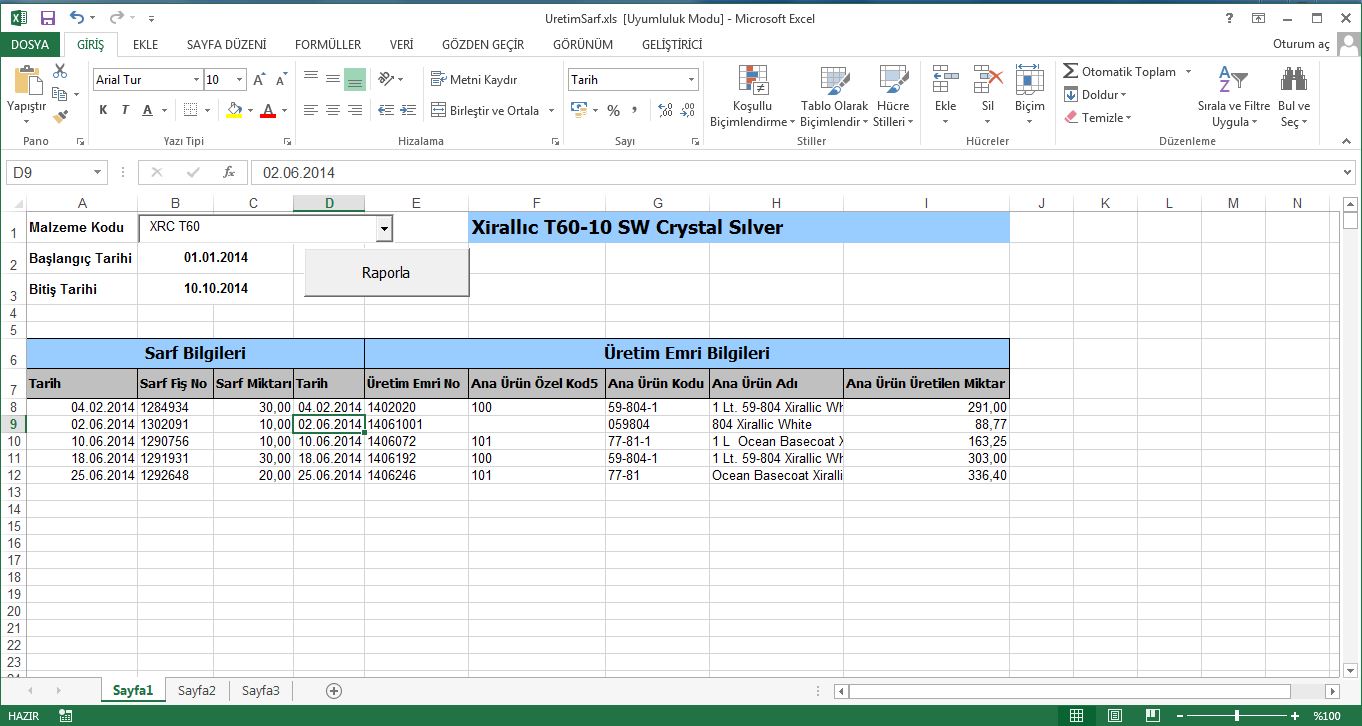1362x726 pixels.
Task: Click the Save icon in quick access toolbar
Action: (47, 18)
